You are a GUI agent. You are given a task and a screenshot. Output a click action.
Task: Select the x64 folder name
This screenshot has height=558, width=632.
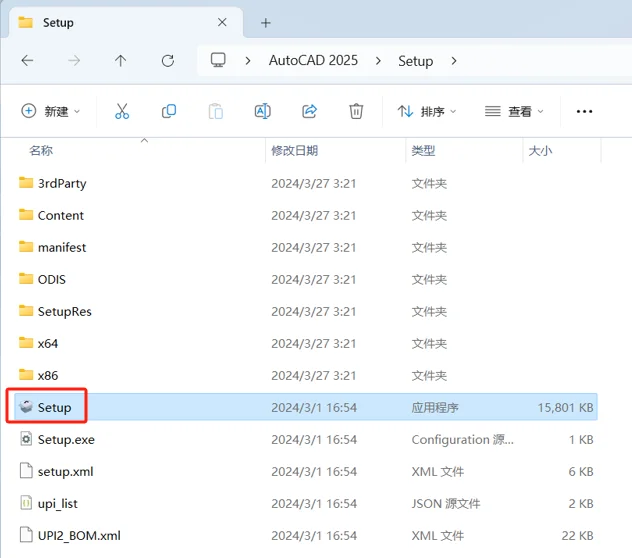click(x=48, y=344)
